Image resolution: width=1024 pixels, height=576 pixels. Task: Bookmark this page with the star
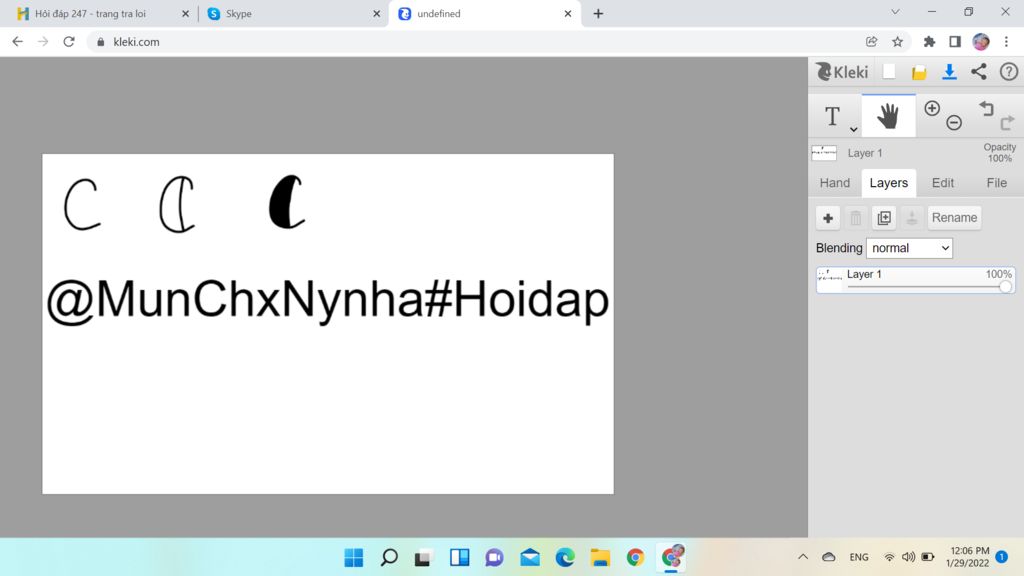[x=897, y=42]
